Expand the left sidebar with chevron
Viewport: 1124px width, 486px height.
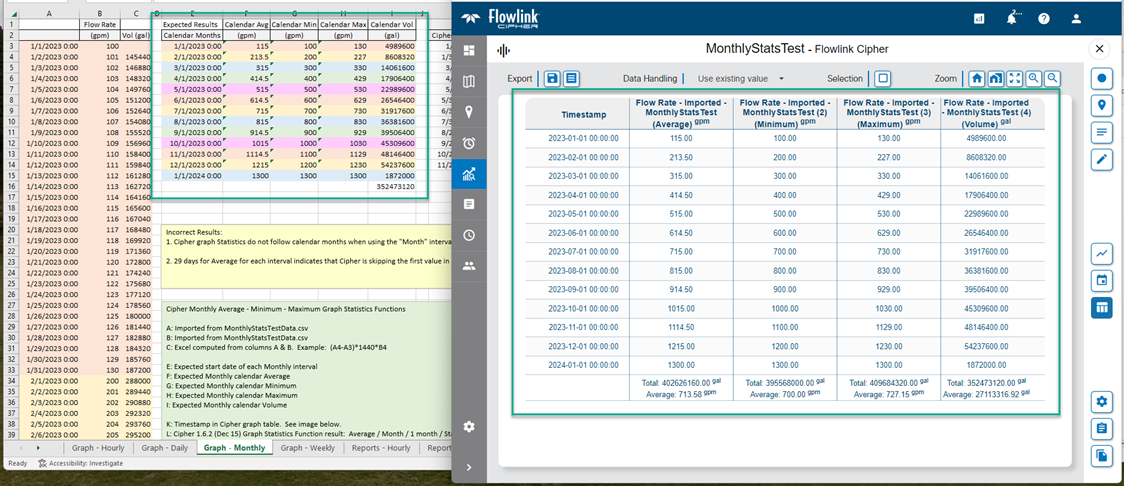point(468,467)
